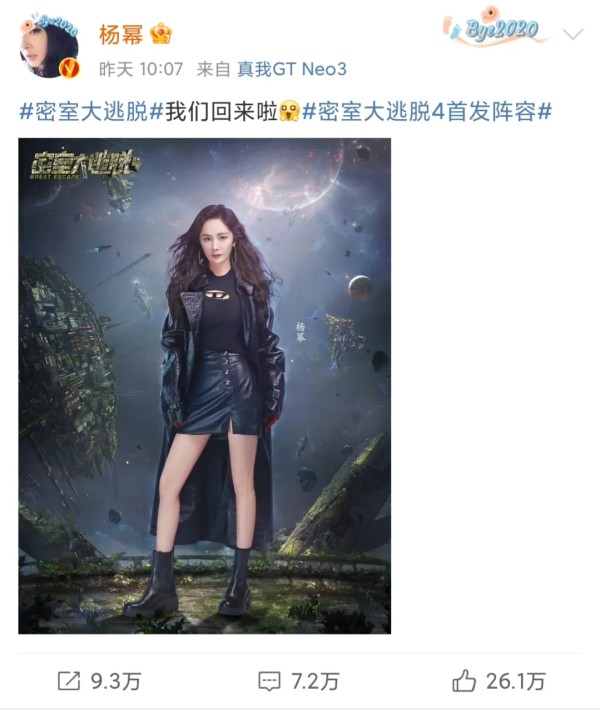Tap the gold crown membership badge

click(161, 34)
